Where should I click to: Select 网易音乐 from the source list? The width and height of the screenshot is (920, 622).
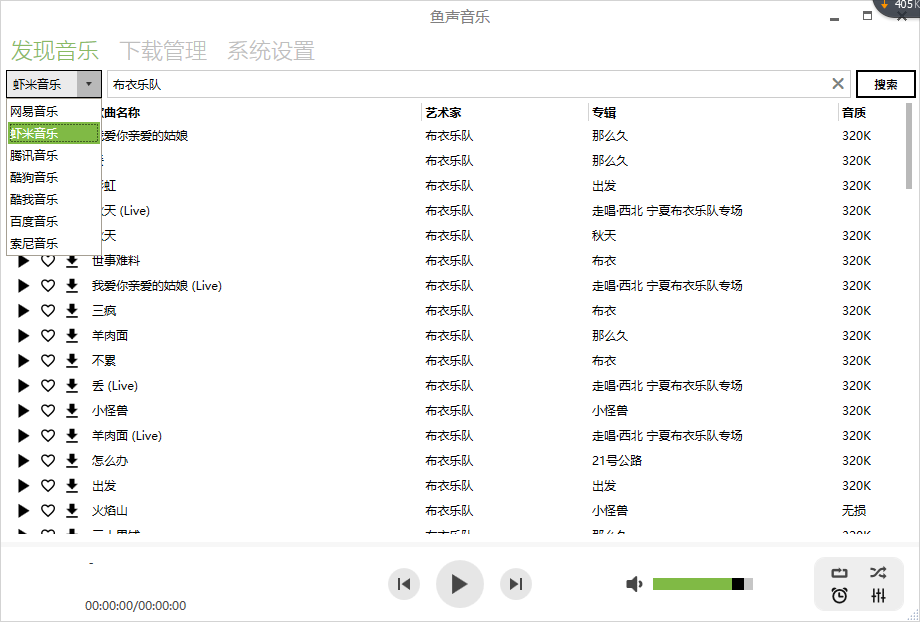click(53, 111)
